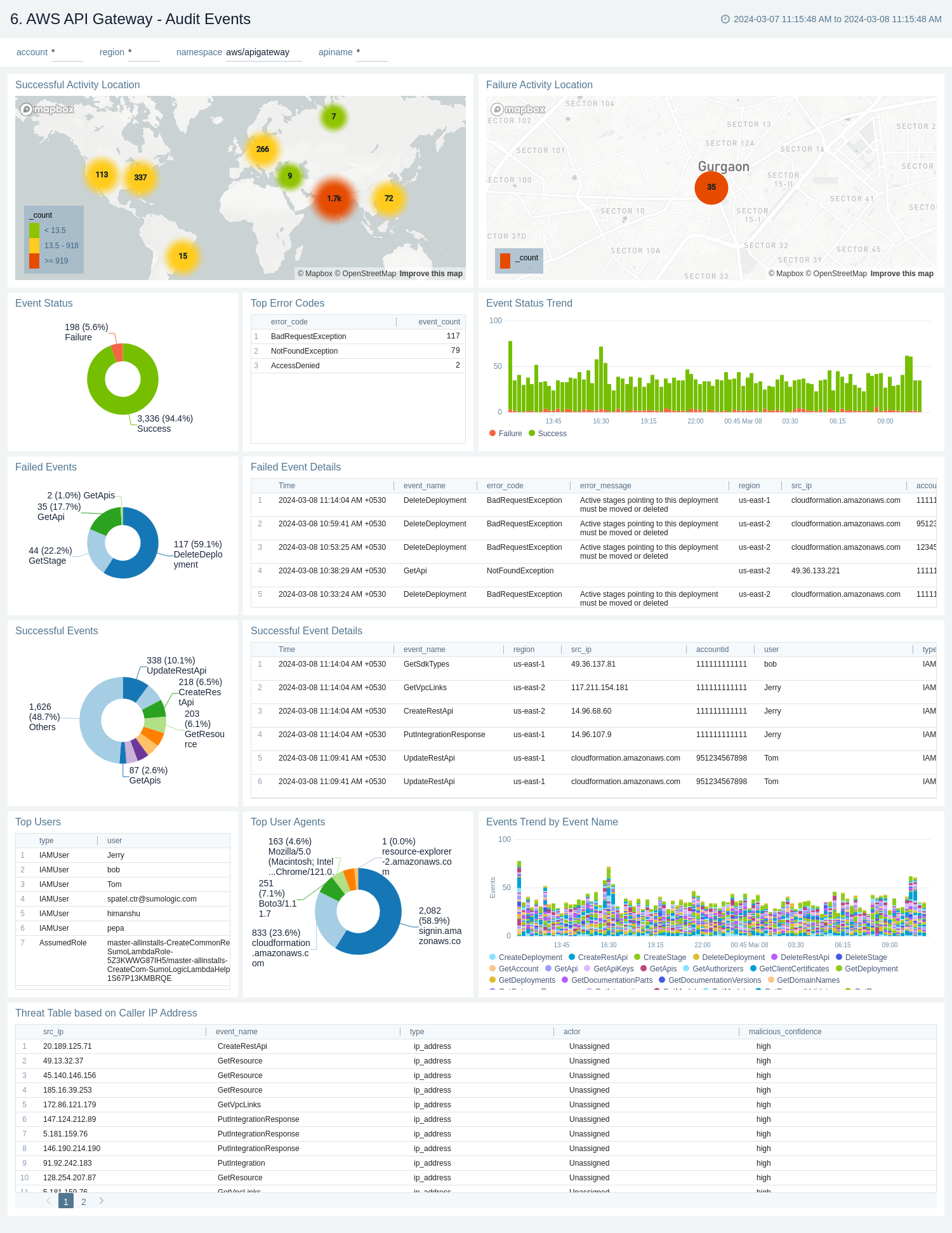
Task: Click the region filter field
Action: click(x=144, y=53)
